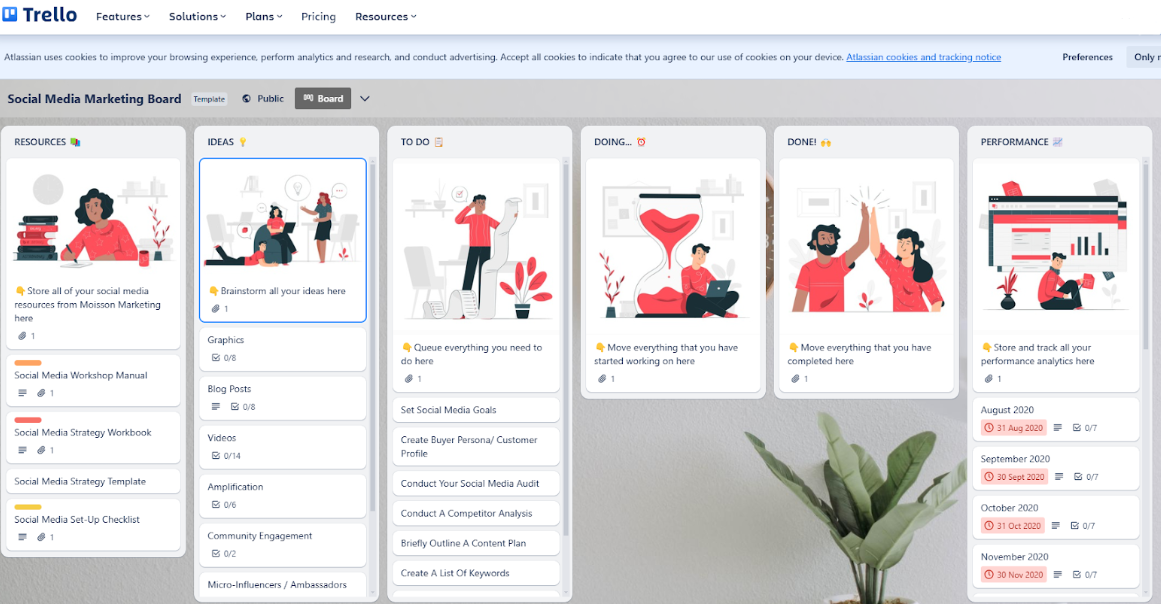
Task: Click the description icon on Social Media Workshop Manual
Action: tap(22, 392)
